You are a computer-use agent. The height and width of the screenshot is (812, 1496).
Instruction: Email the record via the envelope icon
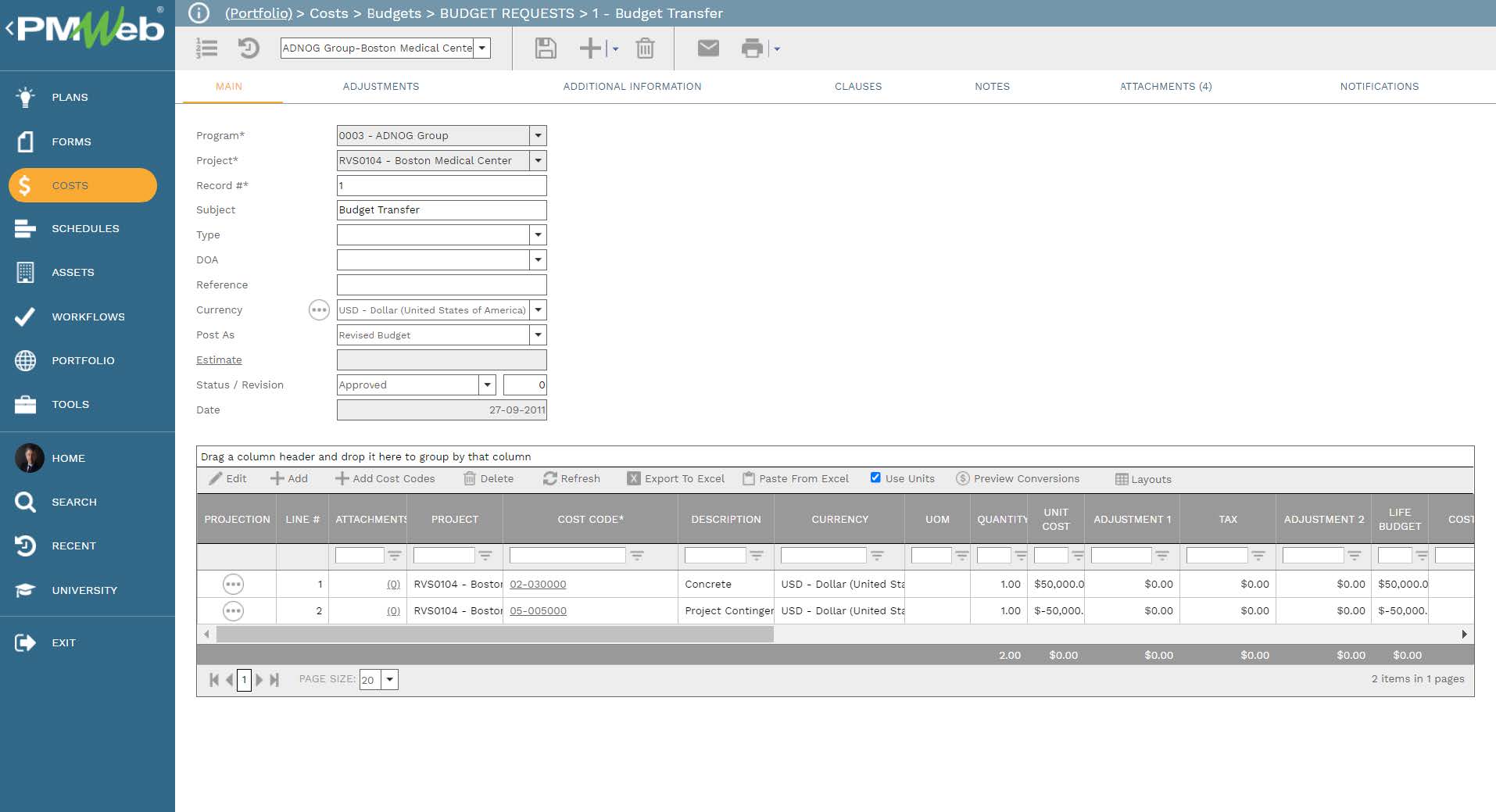708,48
